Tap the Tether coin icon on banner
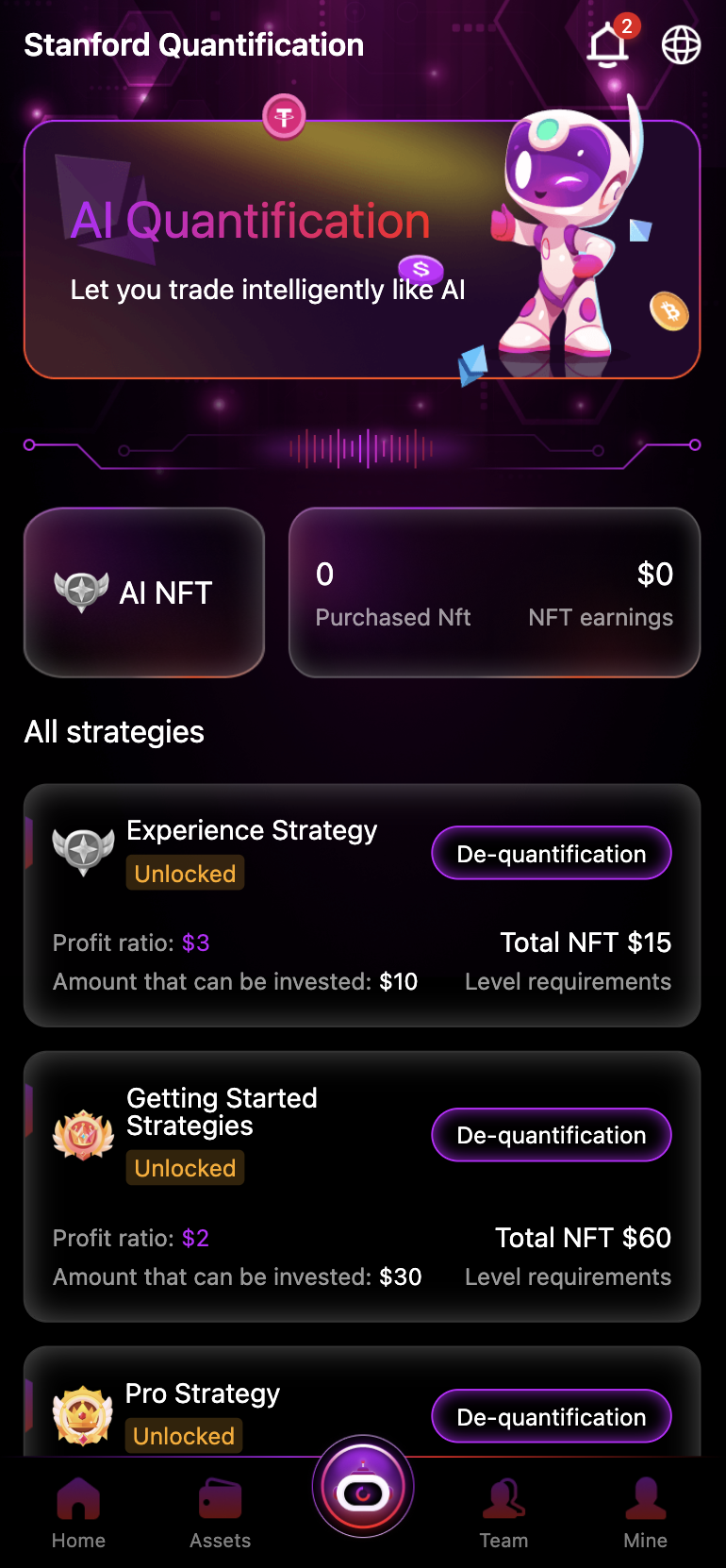Screen dimensions: 726x1568 pos(284,117)
